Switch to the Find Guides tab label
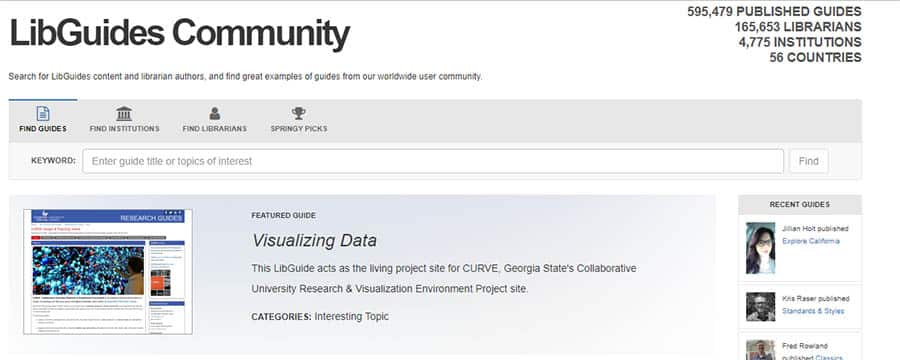 click(x=42, y=129)
